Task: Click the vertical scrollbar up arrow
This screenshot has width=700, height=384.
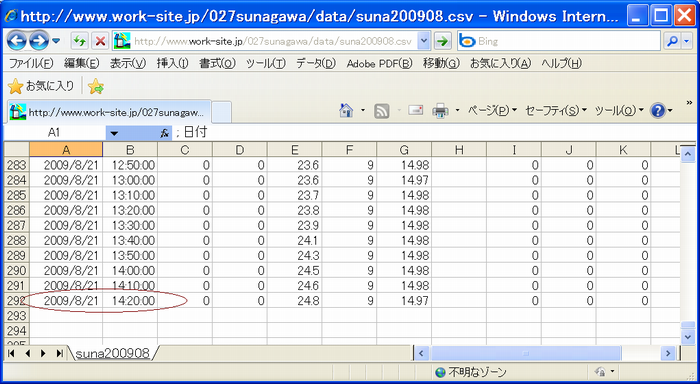Action: [688, 154]
